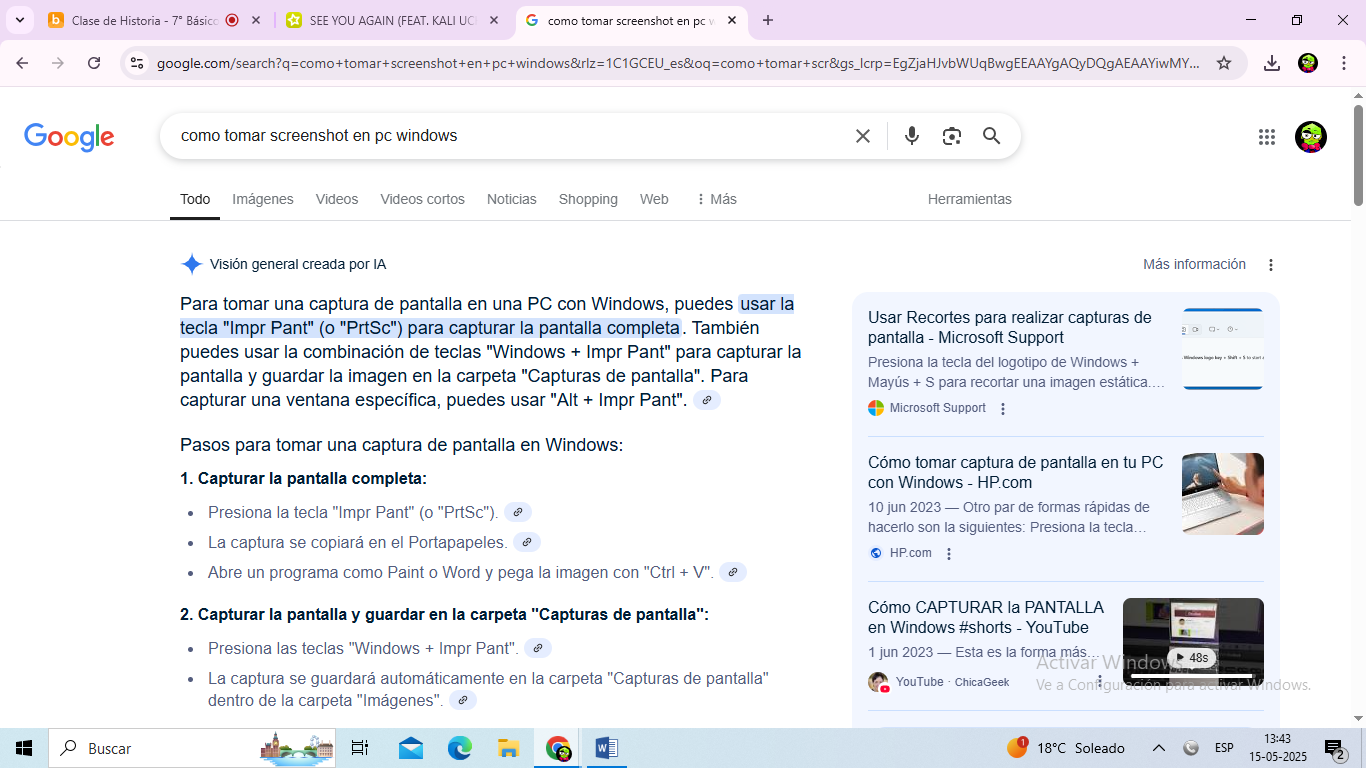Open File Explorer from taskbar
The image size is (1366, 768).
508,748
